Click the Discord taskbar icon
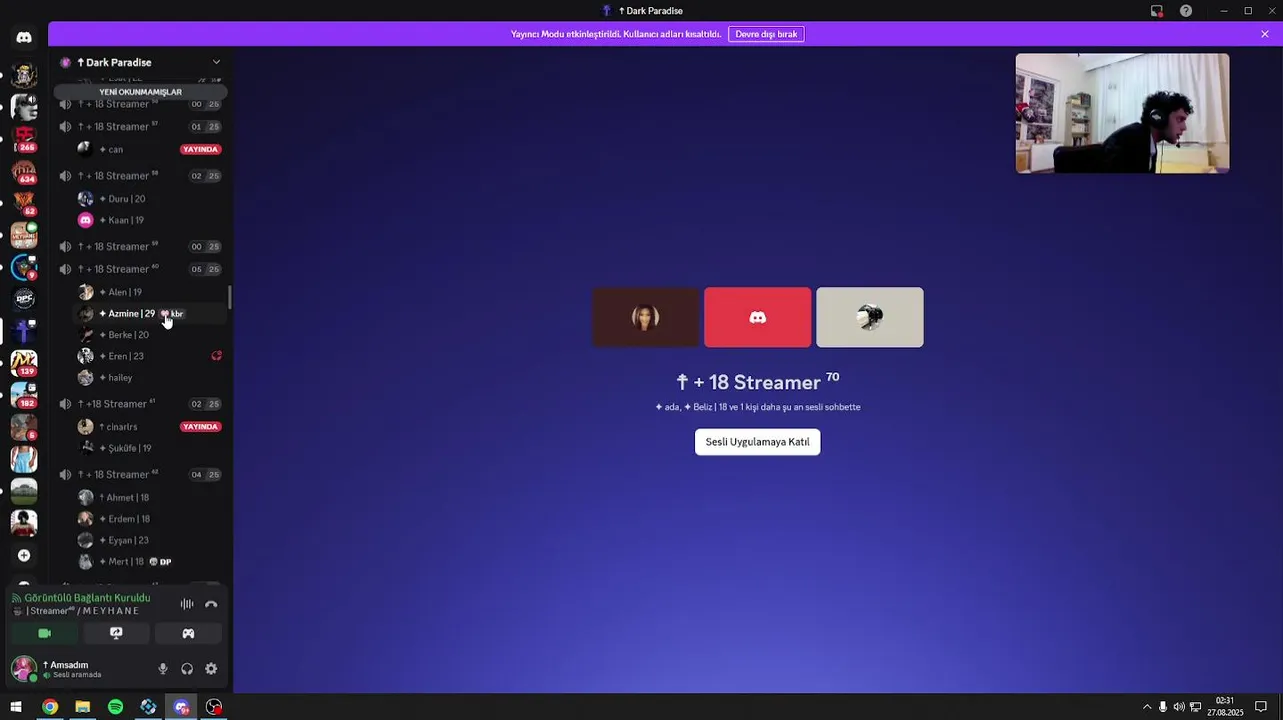 [x=181, y=707]
